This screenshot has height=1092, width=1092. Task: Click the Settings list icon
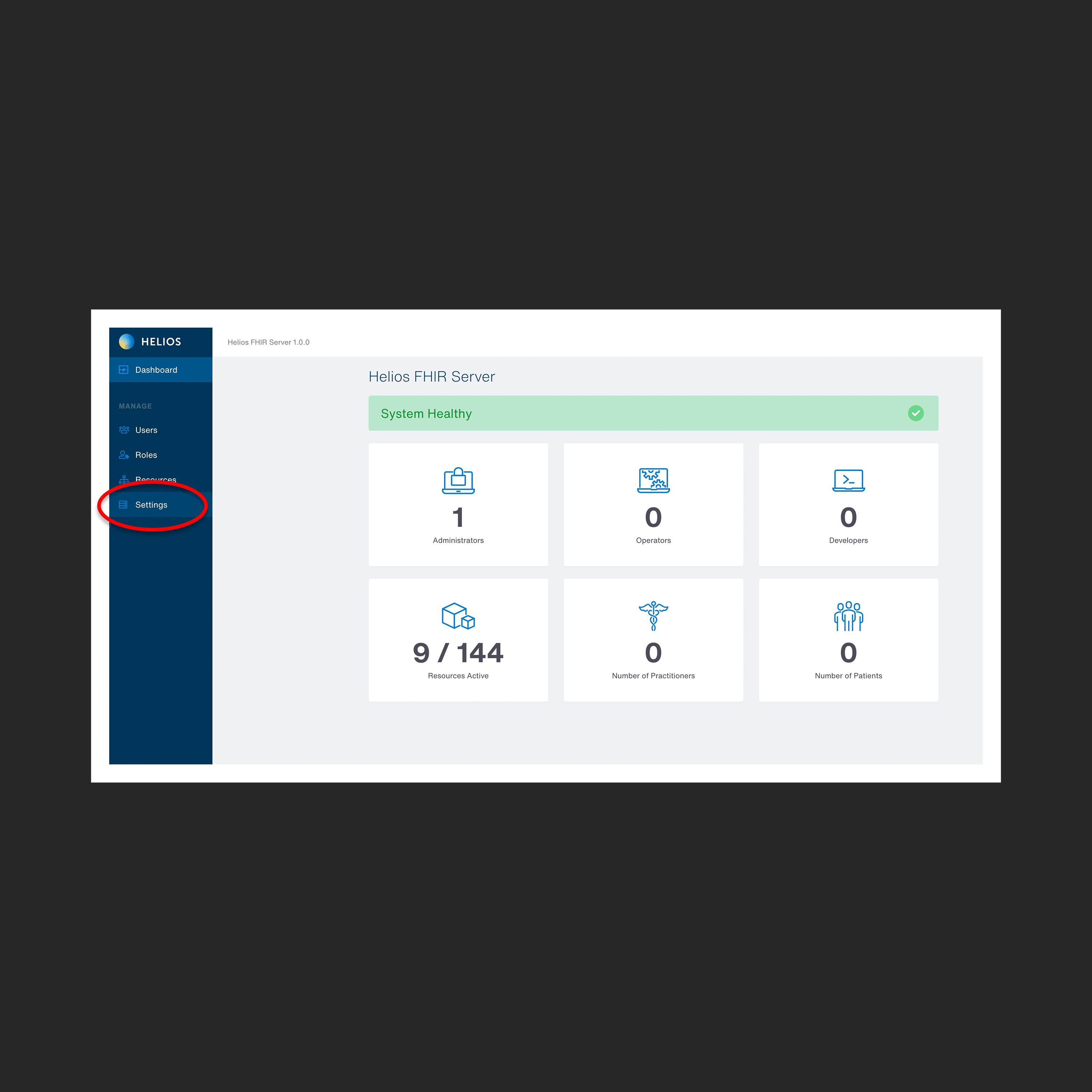tap(123, 505)
